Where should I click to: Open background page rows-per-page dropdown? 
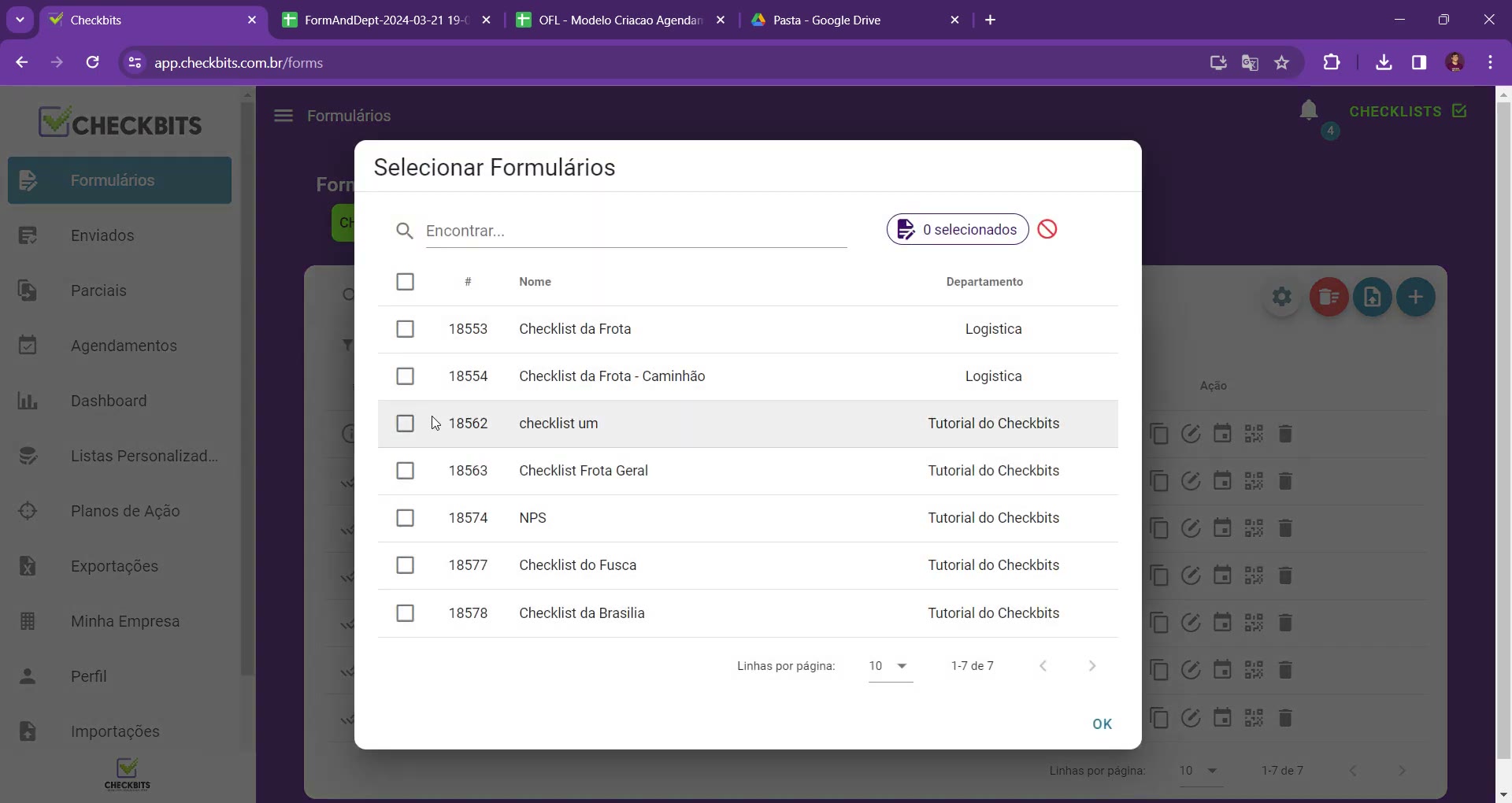click(1201, 771)
